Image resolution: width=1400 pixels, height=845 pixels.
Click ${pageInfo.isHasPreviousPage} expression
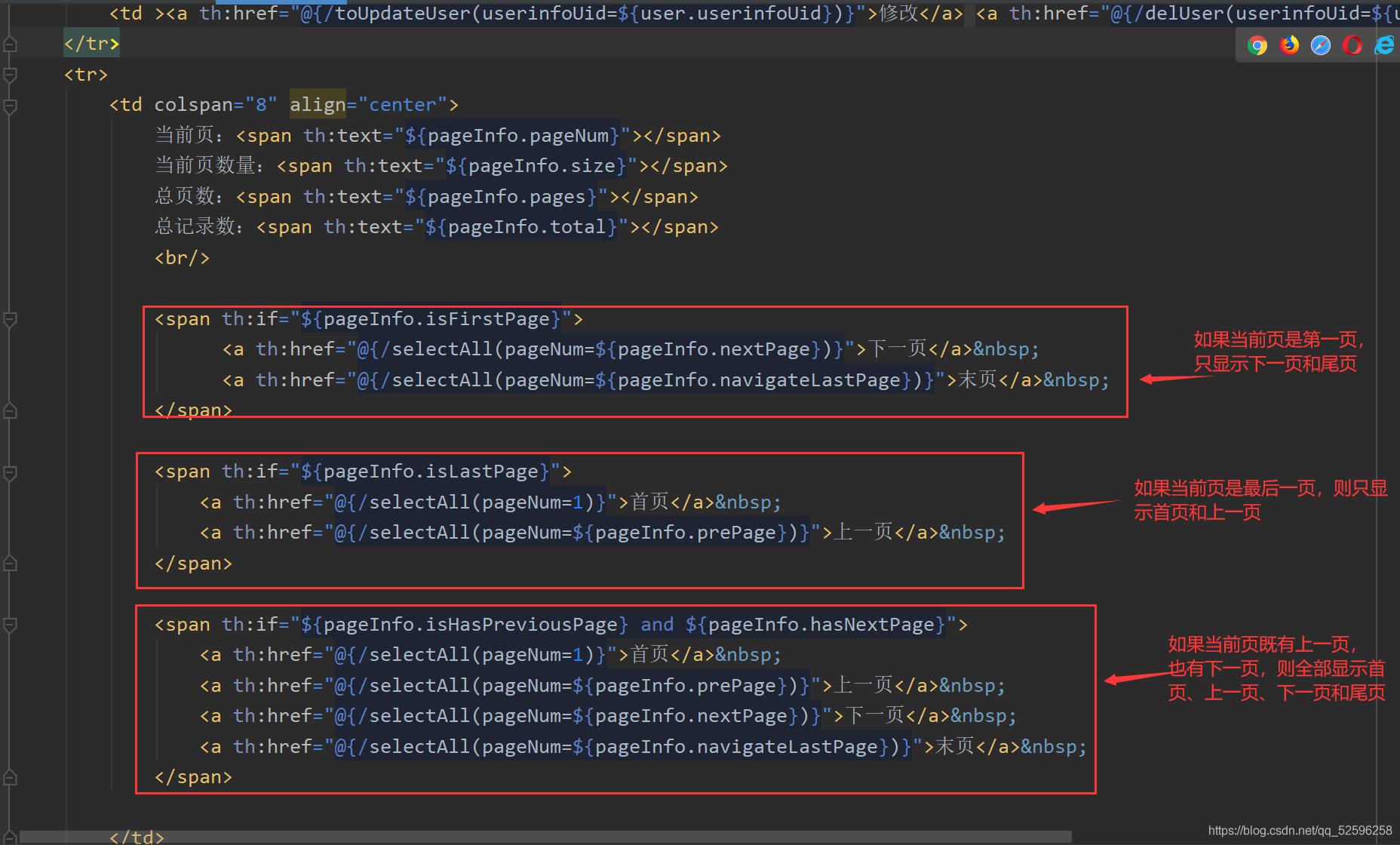465,625
